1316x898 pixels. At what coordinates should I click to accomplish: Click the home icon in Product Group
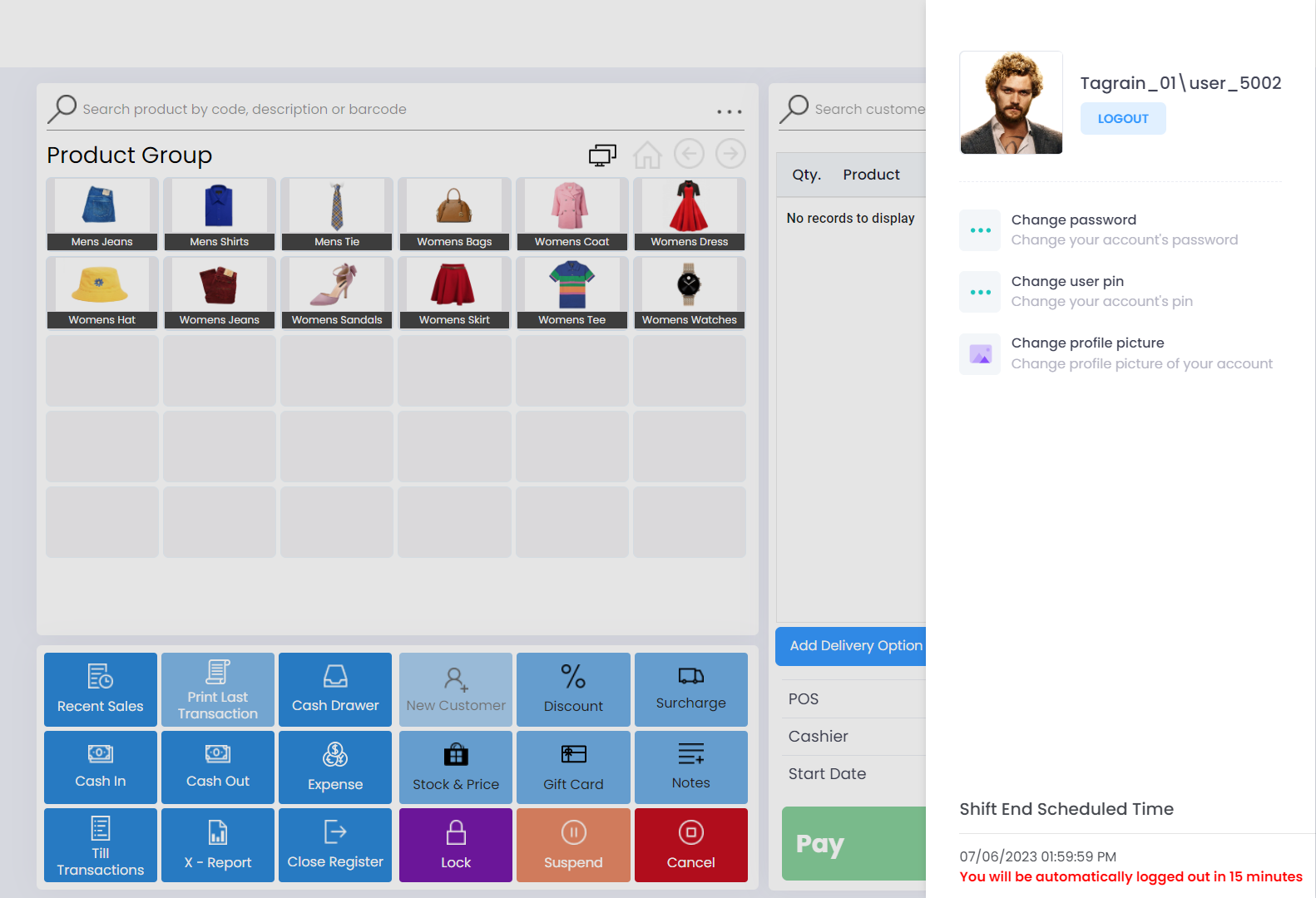coord(647,155)
